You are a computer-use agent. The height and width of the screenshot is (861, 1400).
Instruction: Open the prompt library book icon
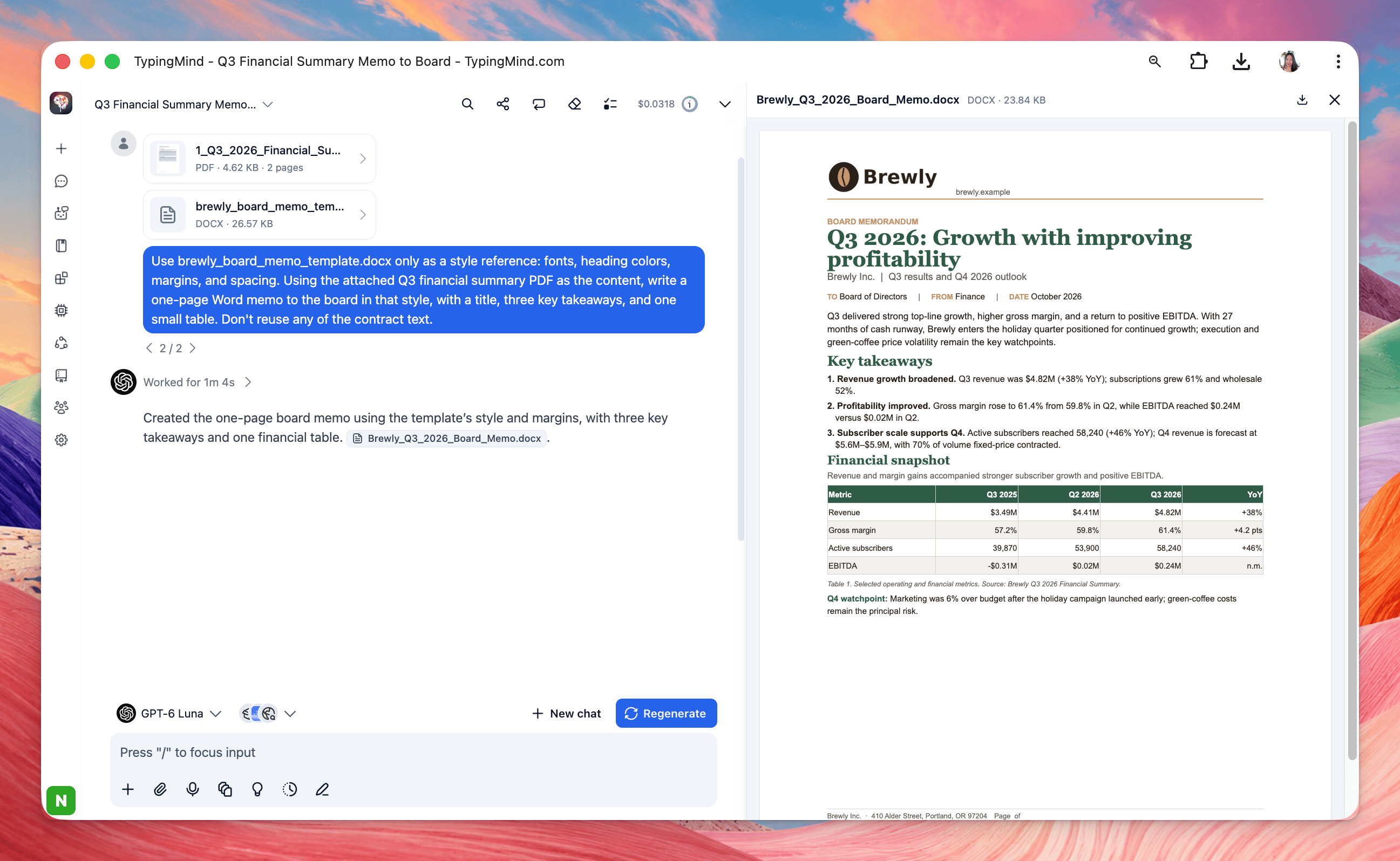coord(61,245)
